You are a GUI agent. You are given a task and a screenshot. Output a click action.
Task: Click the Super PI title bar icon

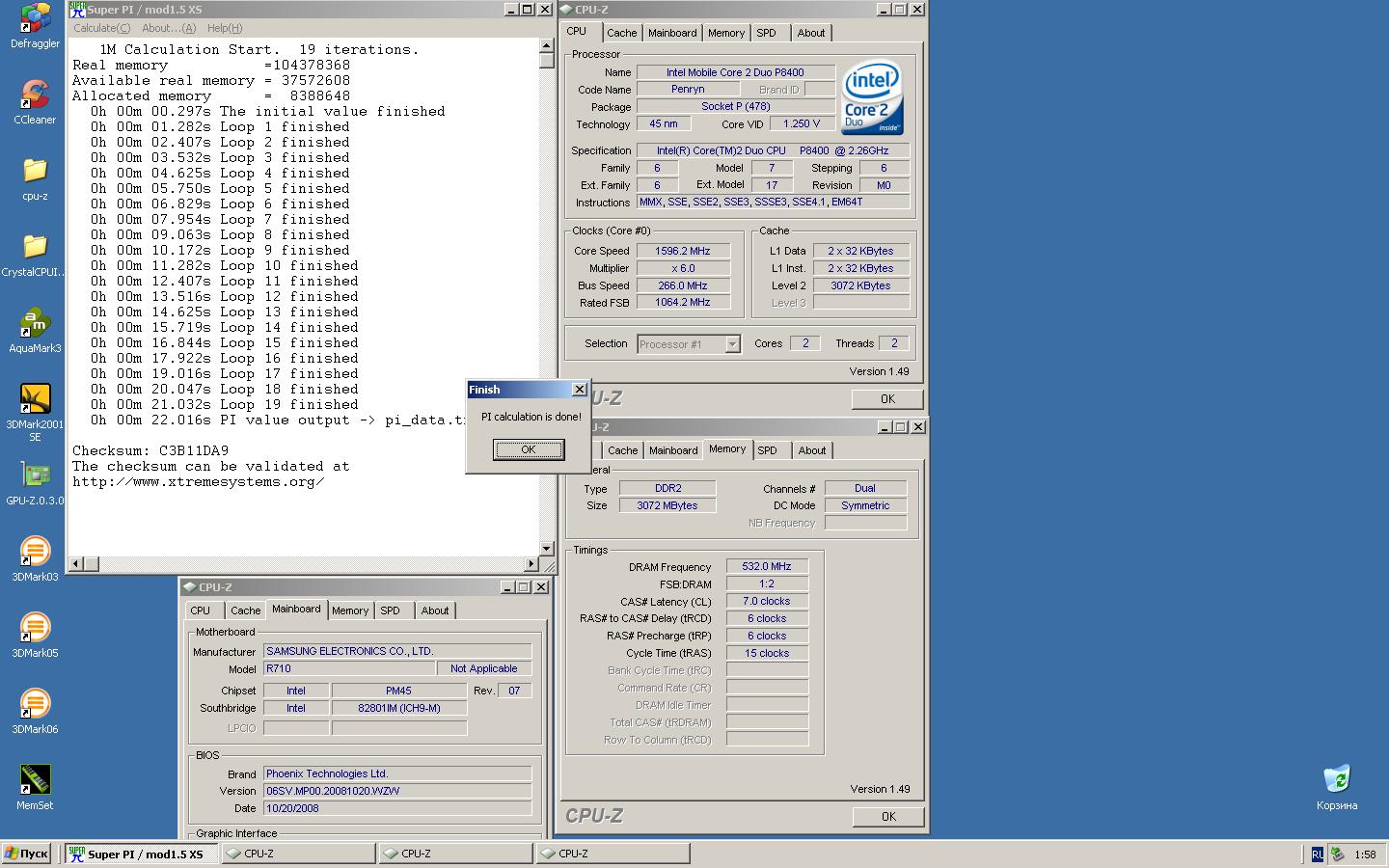pyautogui.click(x=77, y=10)
